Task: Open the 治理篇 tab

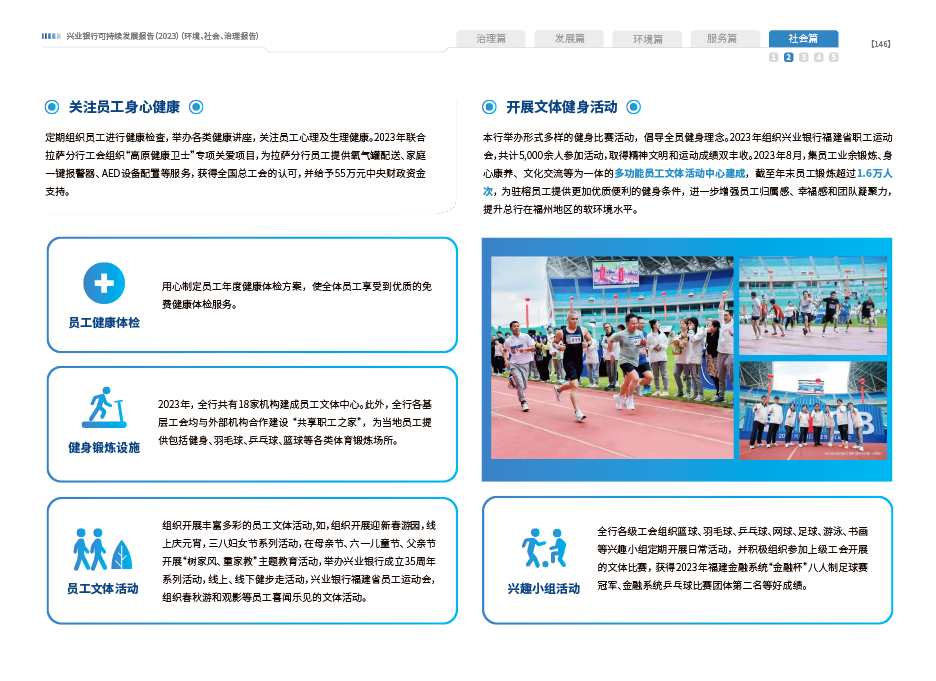Action: (491, 39)
